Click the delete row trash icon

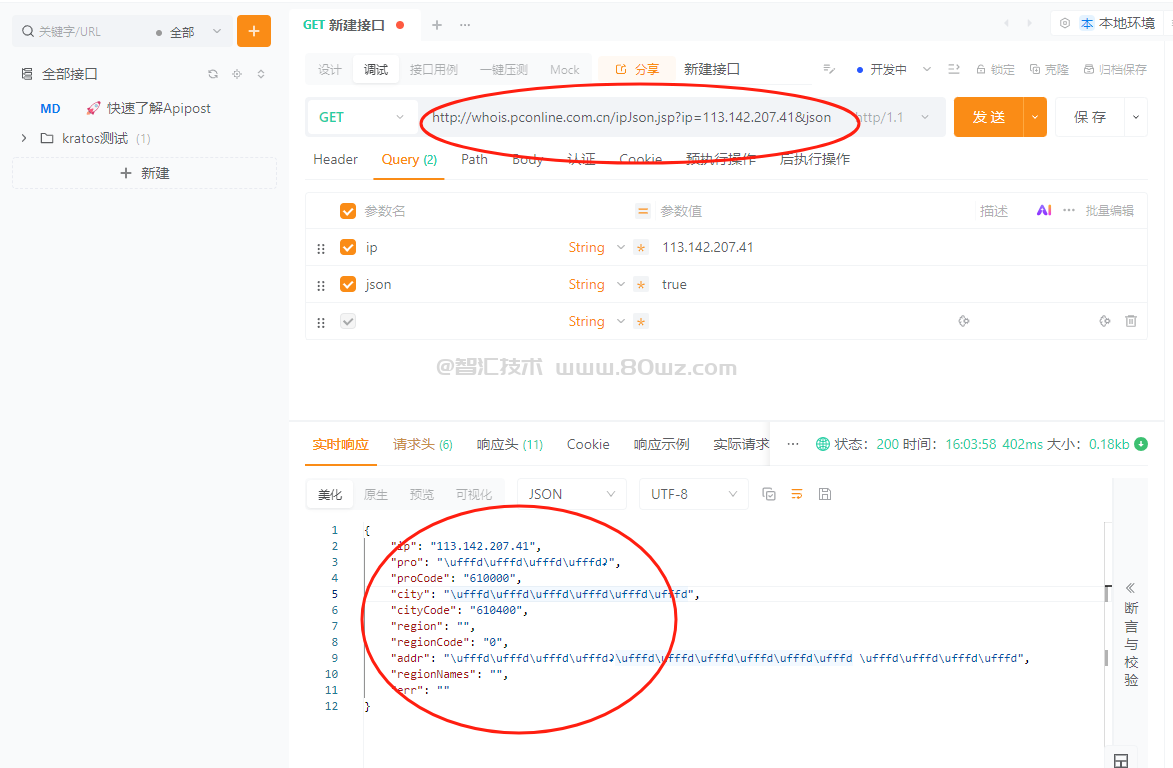pyautogui.click(x=1131, y=321)
